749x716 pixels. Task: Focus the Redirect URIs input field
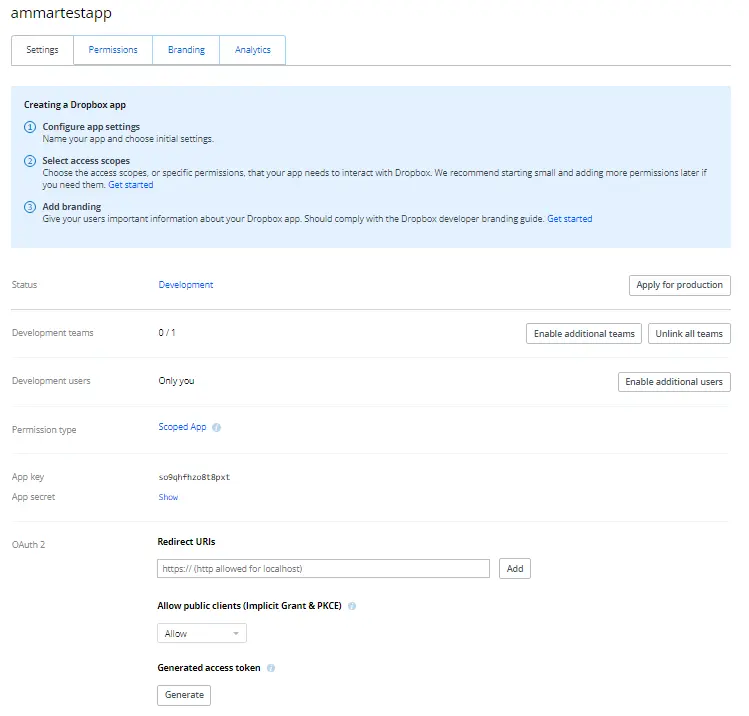point(323,569)
